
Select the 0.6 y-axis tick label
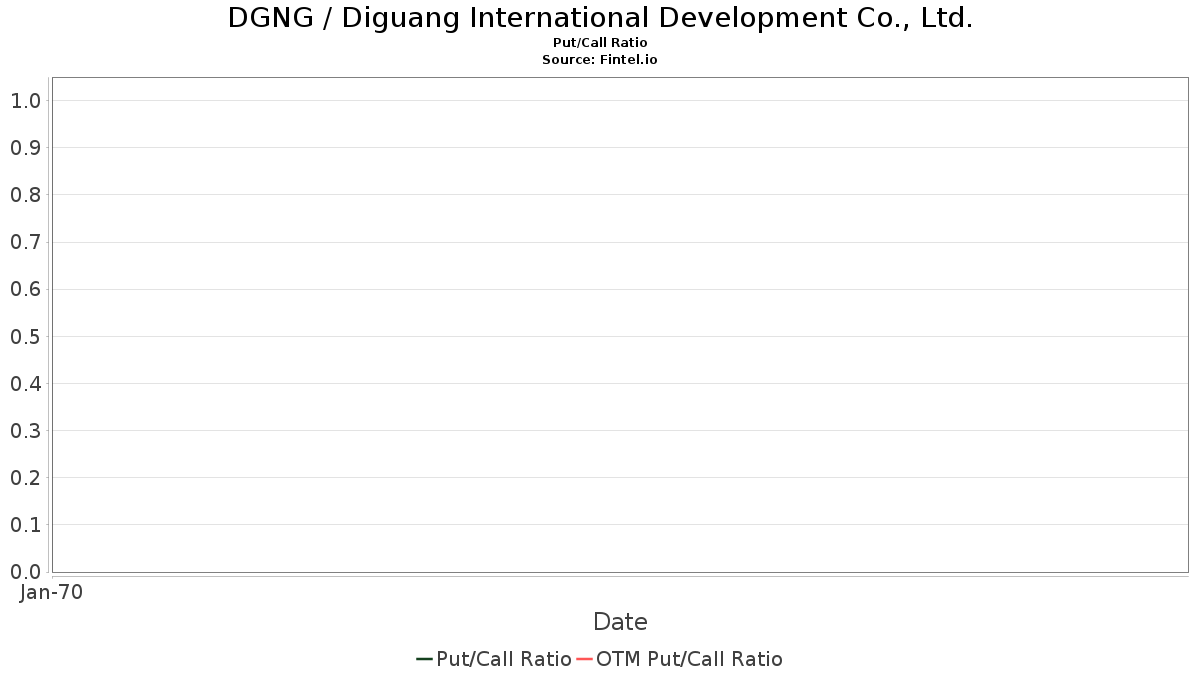[25, 289]
